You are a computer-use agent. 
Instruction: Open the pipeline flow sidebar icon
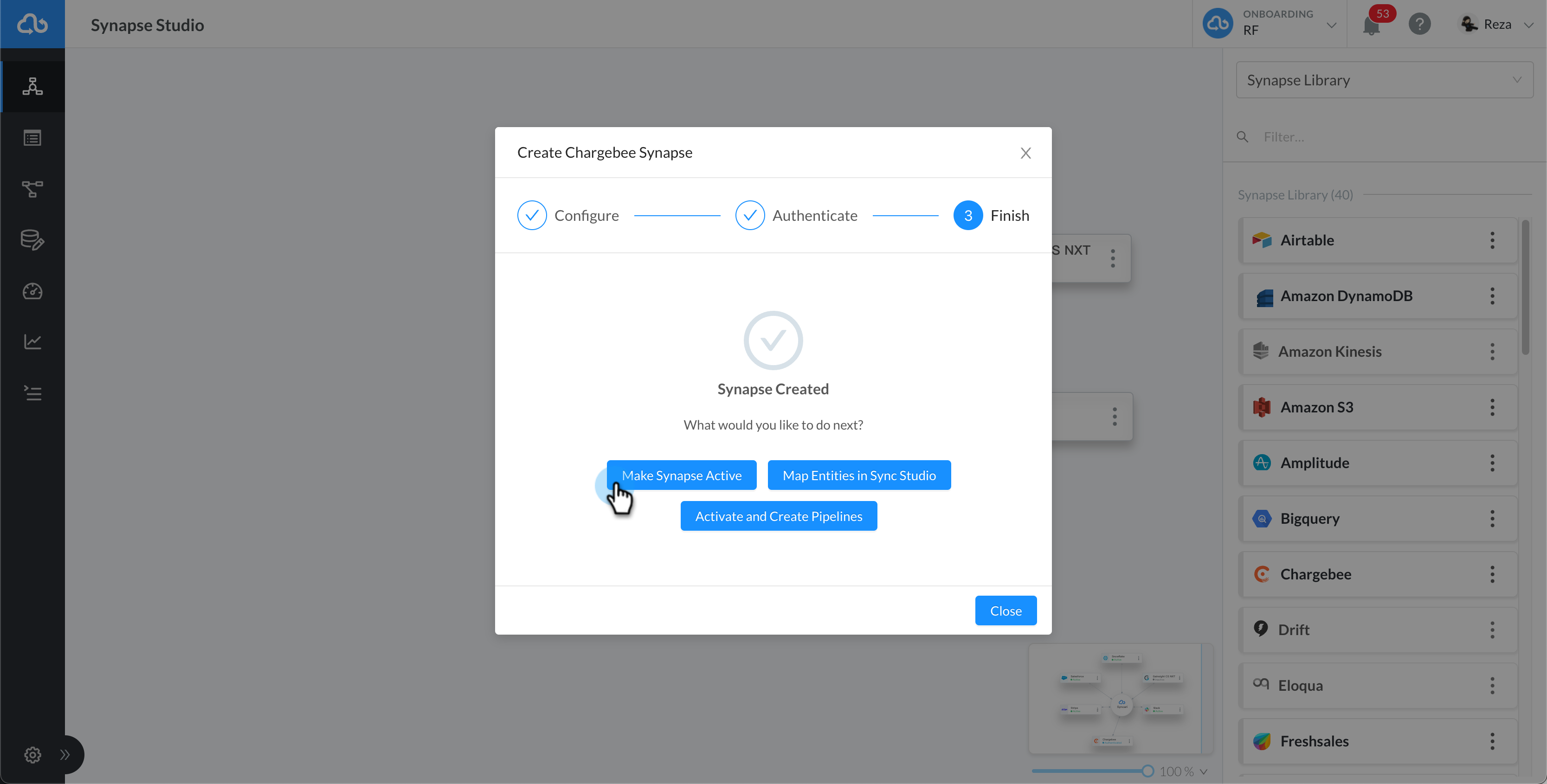click(x=32, y=189)
